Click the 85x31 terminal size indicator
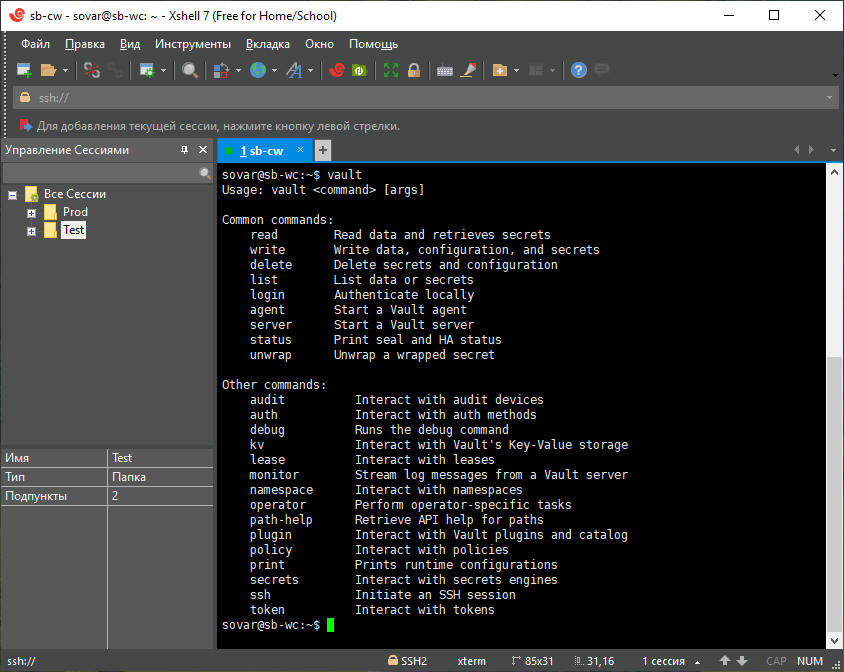844x672 pixels. pos(532,661)
